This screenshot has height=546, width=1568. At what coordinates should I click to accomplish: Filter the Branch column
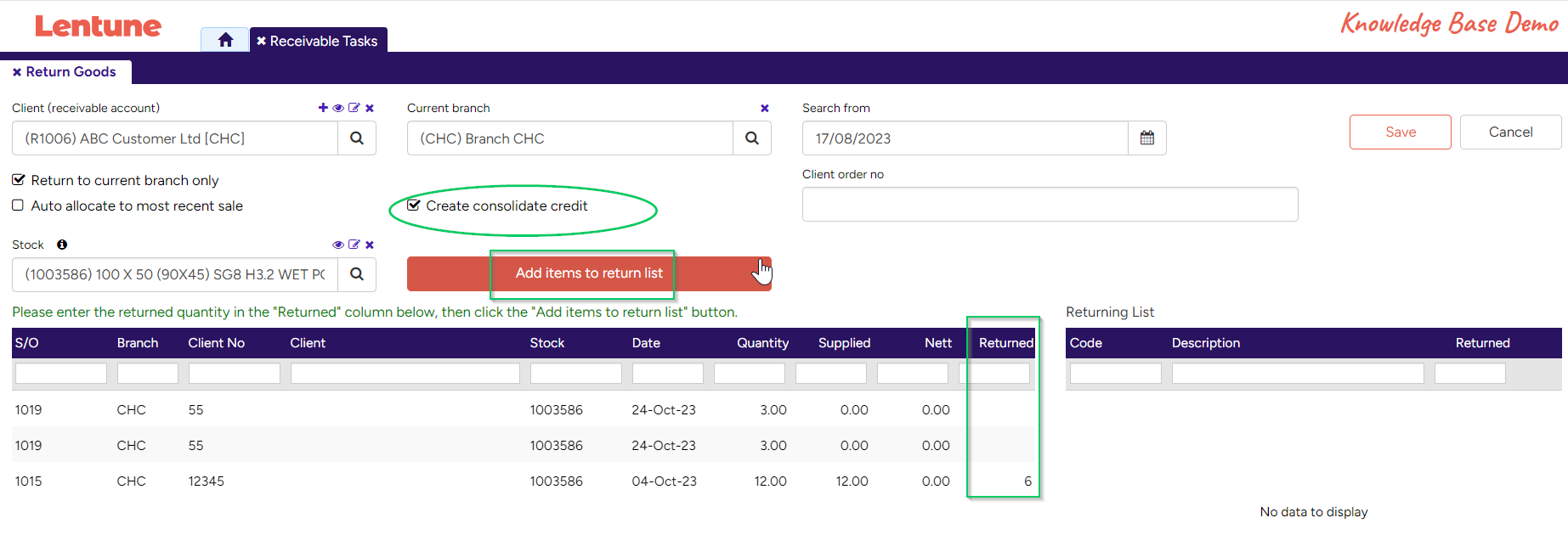(148, 373)
